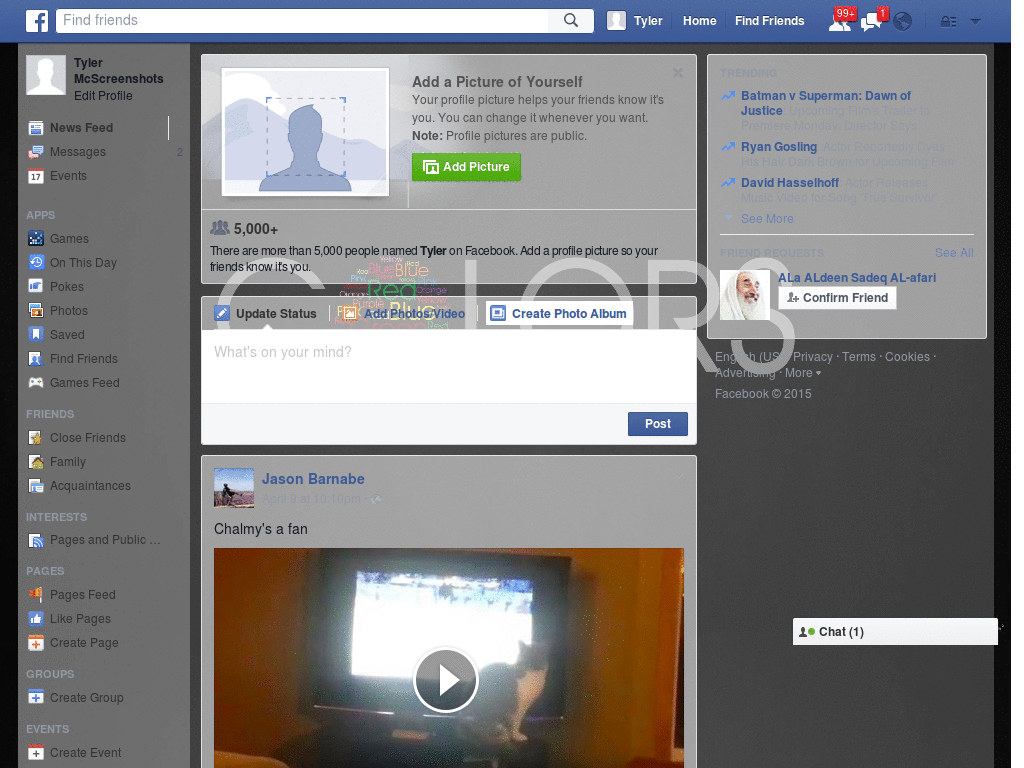Open the More footer dropdown

[x=803, y=373]
